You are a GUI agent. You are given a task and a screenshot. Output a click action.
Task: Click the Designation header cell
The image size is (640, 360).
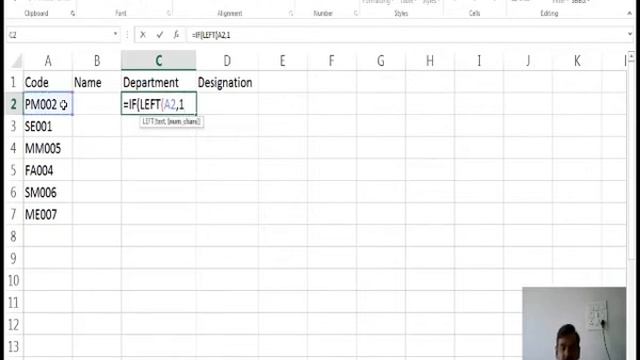pos(227,82)
